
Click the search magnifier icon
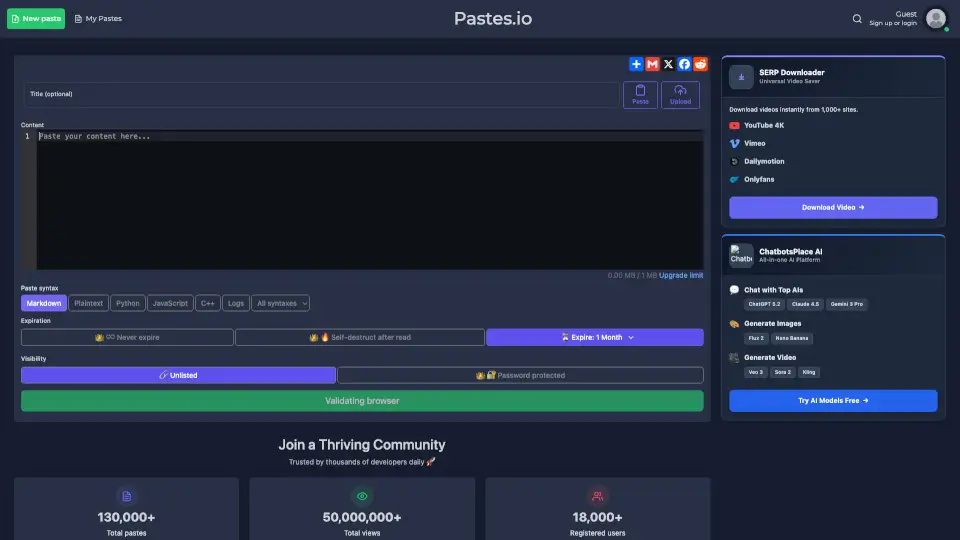857,19
